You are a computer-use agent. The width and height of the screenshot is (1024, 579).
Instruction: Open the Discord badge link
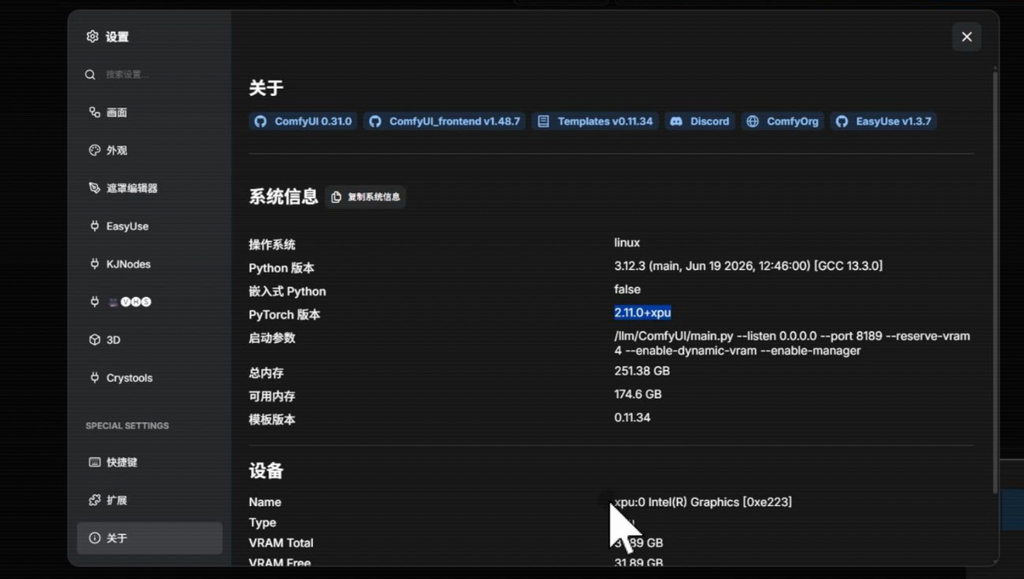pyautogui.click(x=699, y=121)
